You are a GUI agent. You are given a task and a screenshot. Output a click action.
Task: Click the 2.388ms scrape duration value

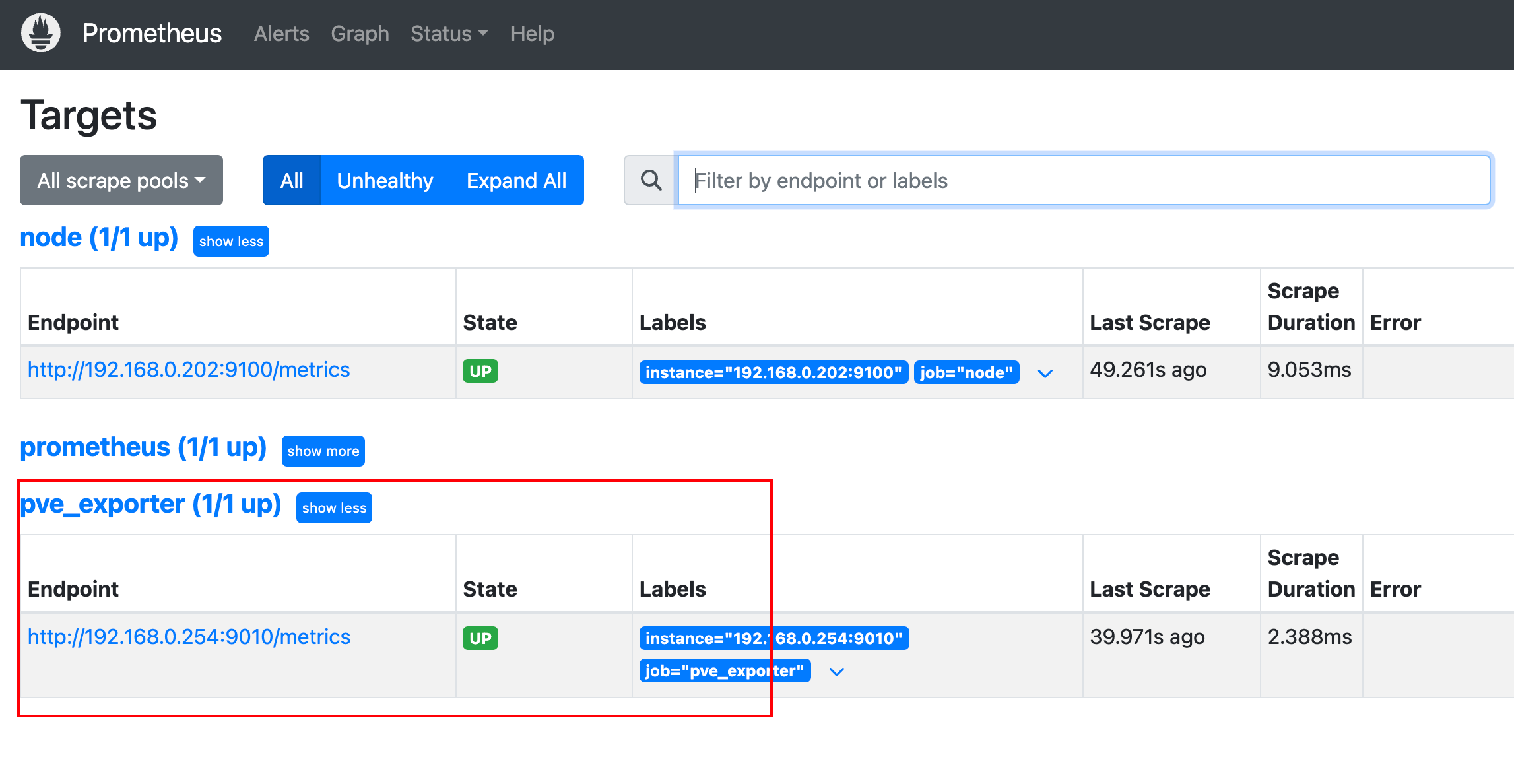coord(1310,637)
